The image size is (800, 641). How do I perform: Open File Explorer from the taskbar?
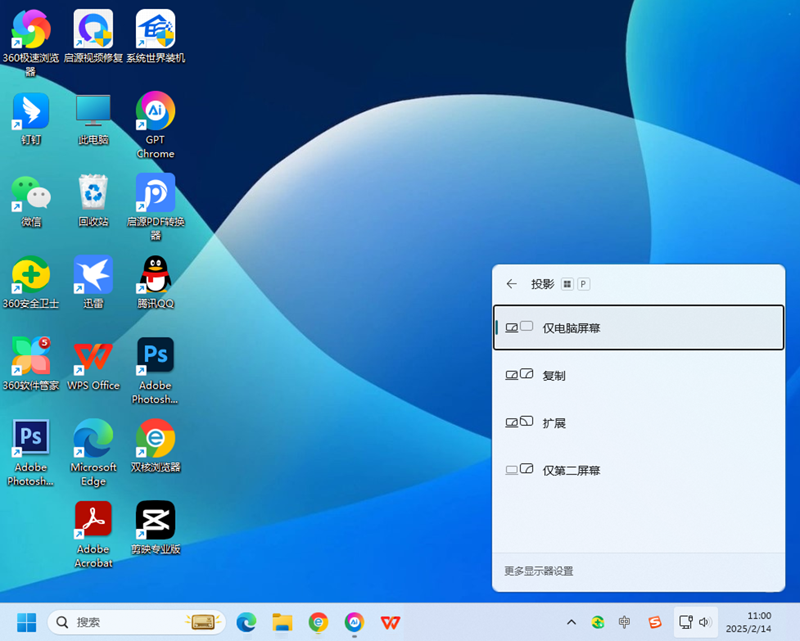(x=282, y=622)
